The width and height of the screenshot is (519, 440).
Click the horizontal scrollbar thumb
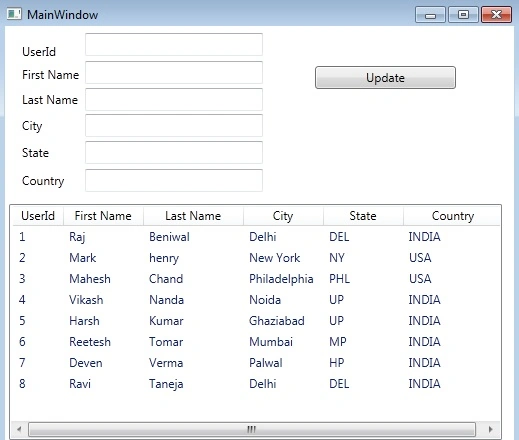point(252,429)
